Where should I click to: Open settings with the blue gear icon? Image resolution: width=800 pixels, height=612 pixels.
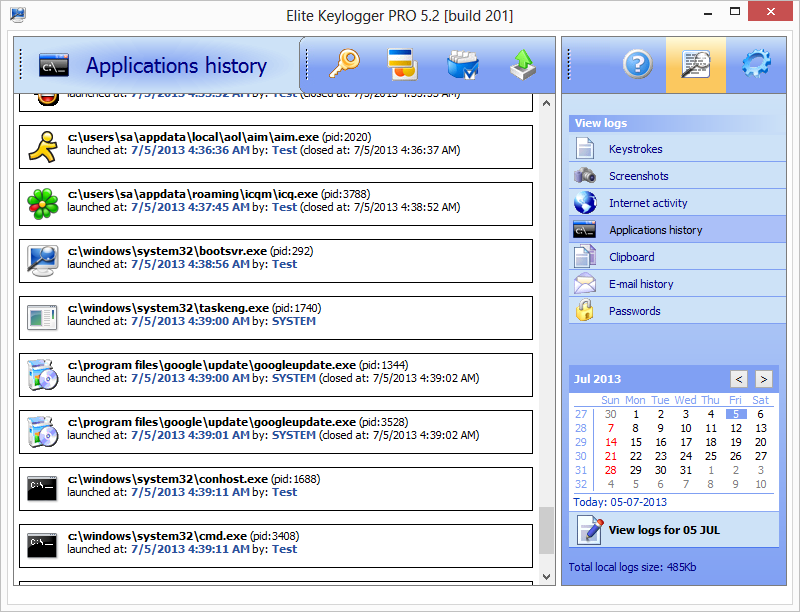coord(755,65)
